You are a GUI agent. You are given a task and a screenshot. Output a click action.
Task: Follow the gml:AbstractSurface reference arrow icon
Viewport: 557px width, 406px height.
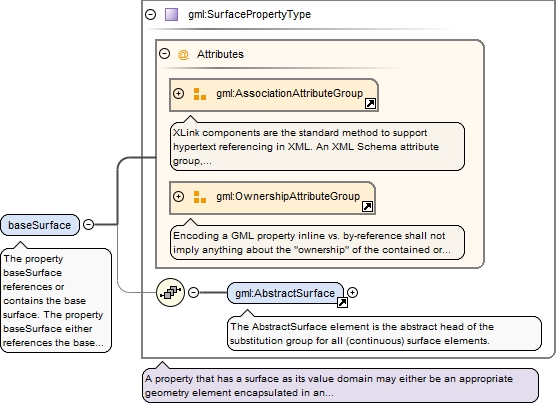pyautogui.click(x=342, y=302)
